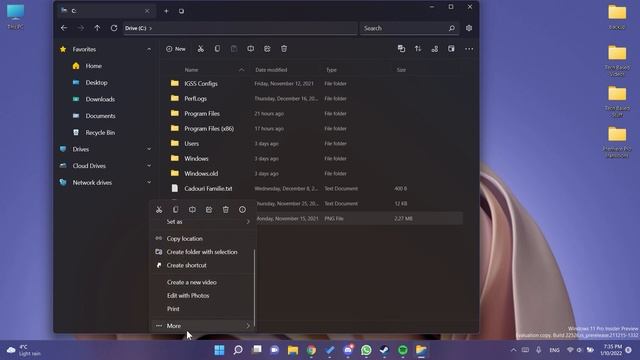Viewport: 640px width, 360px height.
Task: Collapse the Favorites section
Action: [x=149, y=49]
